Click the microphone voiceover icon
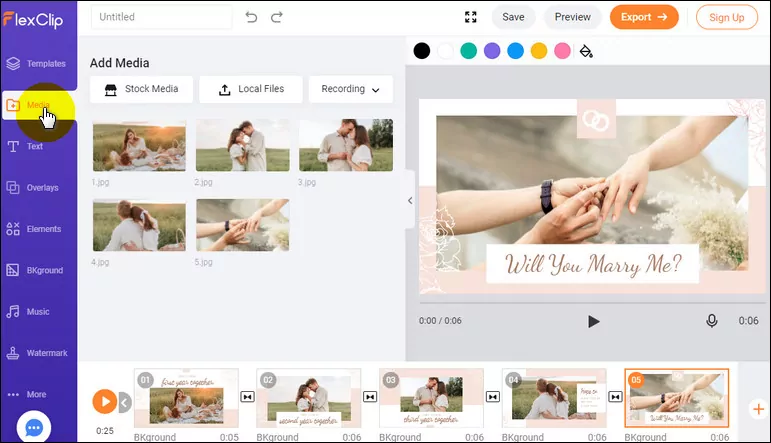The height and width of the screenshot is (443, 771). tap(712, 321)
